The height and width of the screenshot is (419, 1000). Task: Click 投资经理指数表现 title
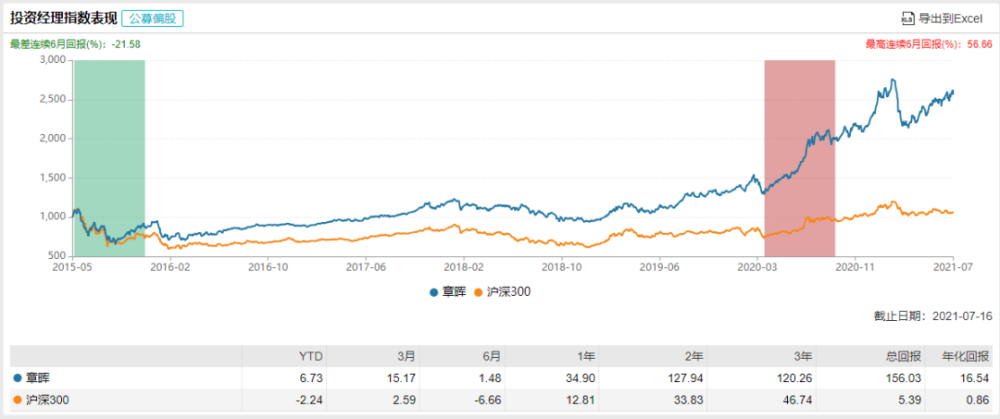(62, 18)
